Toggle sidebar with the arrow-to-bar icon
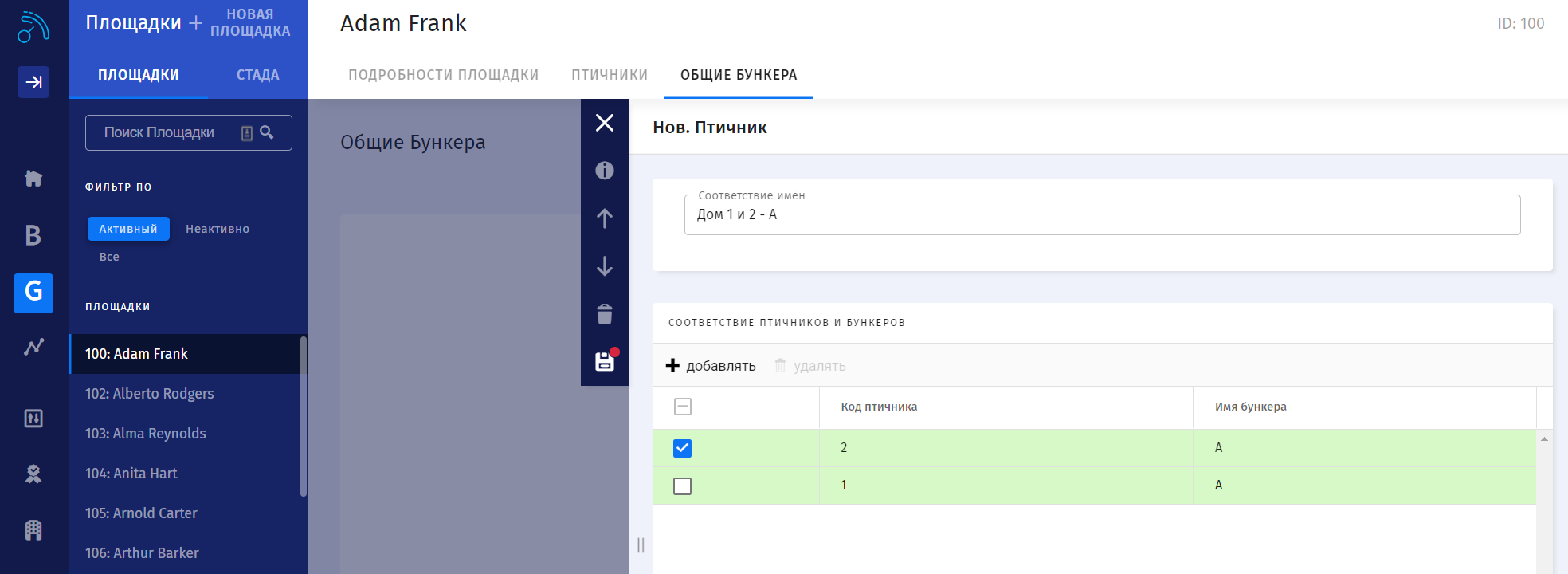This screenshot has height=574, width=1568. pos(33,82)
